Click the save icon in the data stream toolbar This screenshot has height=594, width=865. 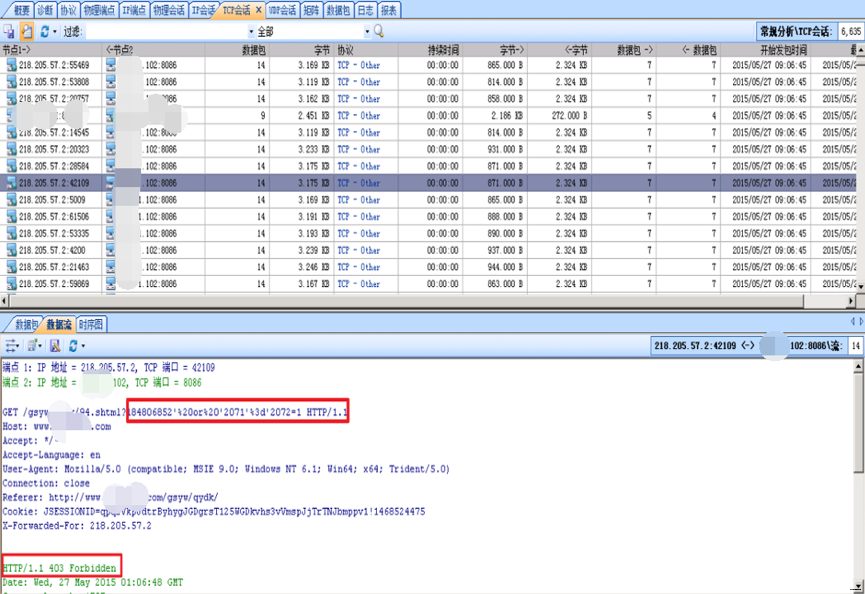coord(55,345)
